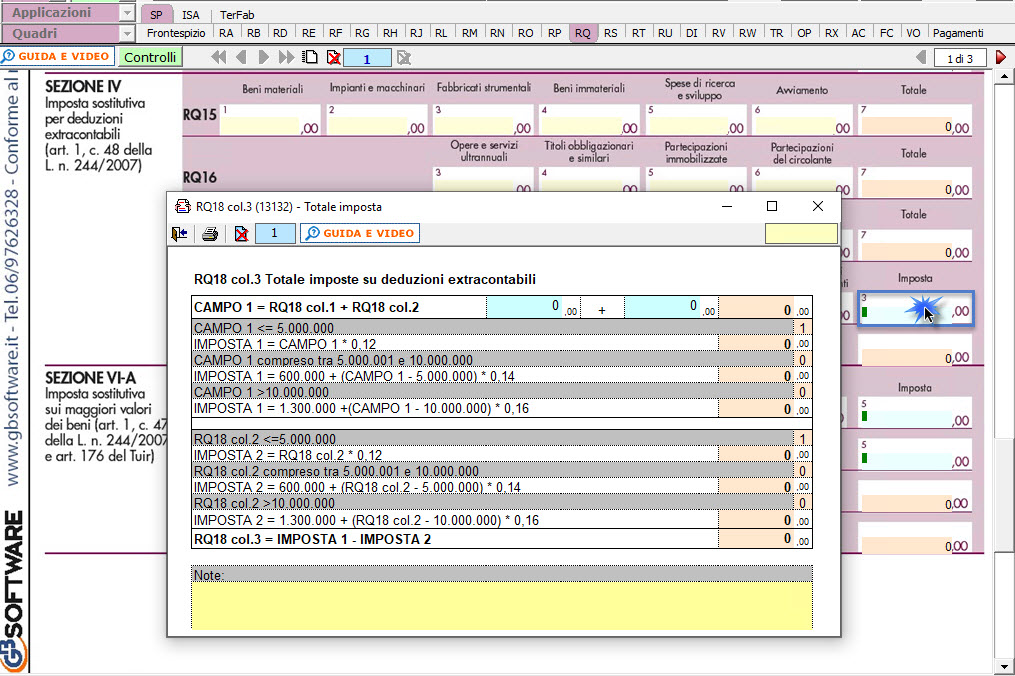
Task: Go to the RN quadro tab
Action: (497, 33)
